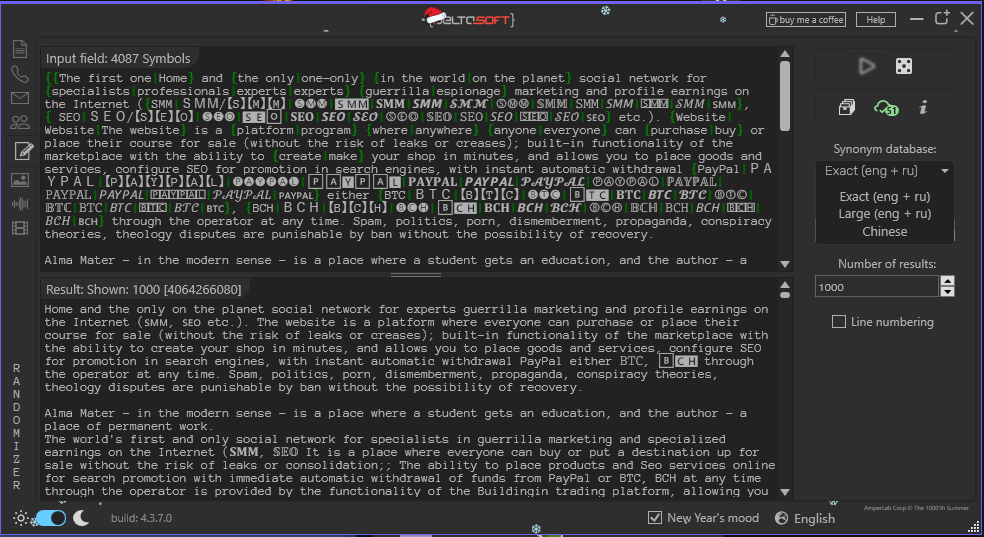Click the green cloud sync icon
Viewport: 984px width, 537px height.
pos(885,108)
